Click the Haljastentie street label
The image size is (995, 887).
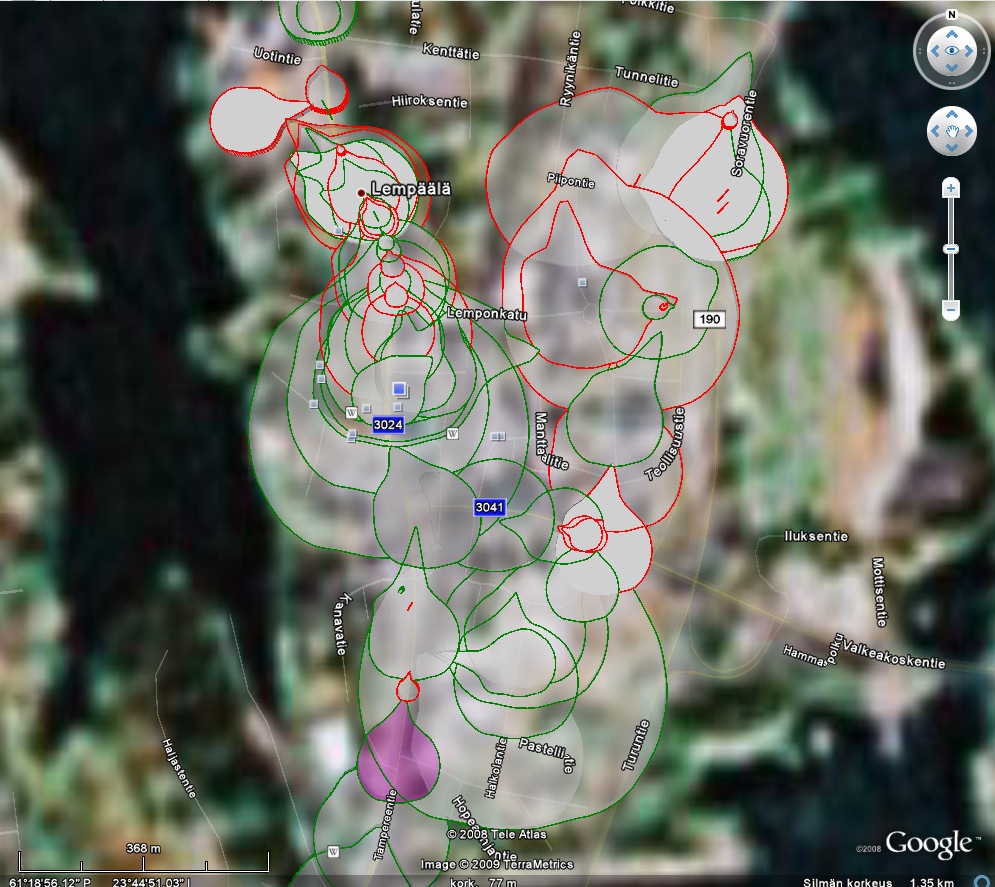tap(178, 768)
